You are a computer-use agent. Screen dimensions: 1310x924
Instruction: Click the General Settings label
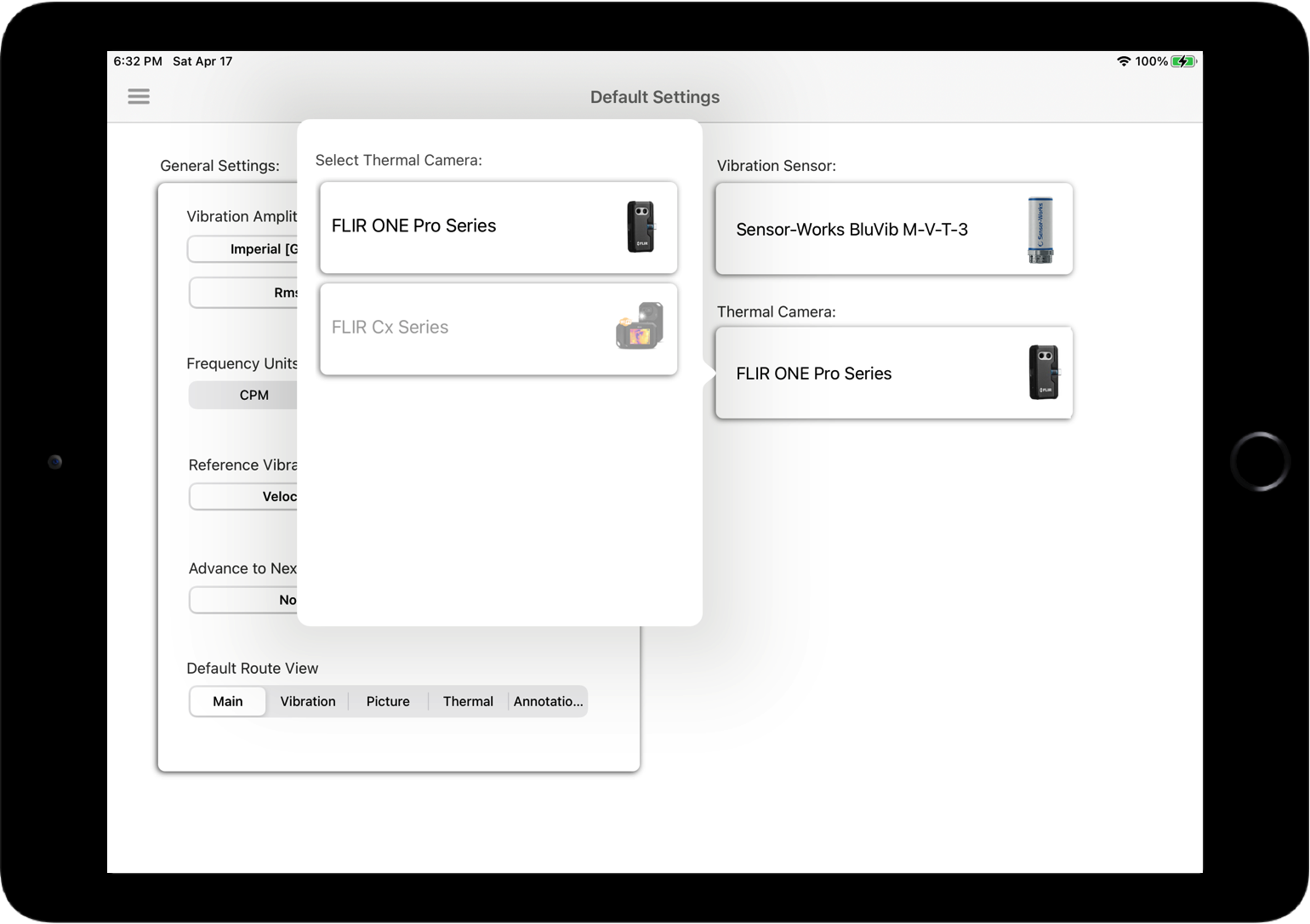pyautogui.click(x=219, y=166)
